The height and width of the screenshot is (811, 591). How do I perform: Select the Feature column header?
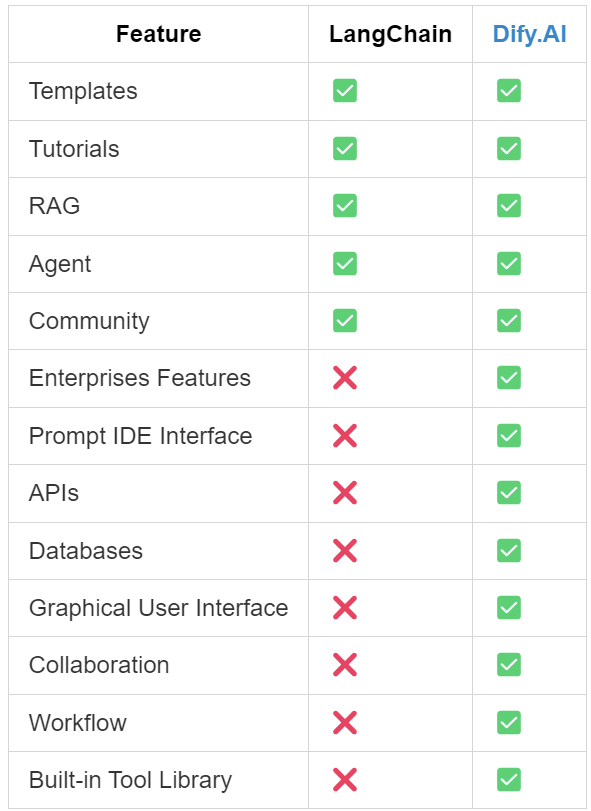(159, 34)
